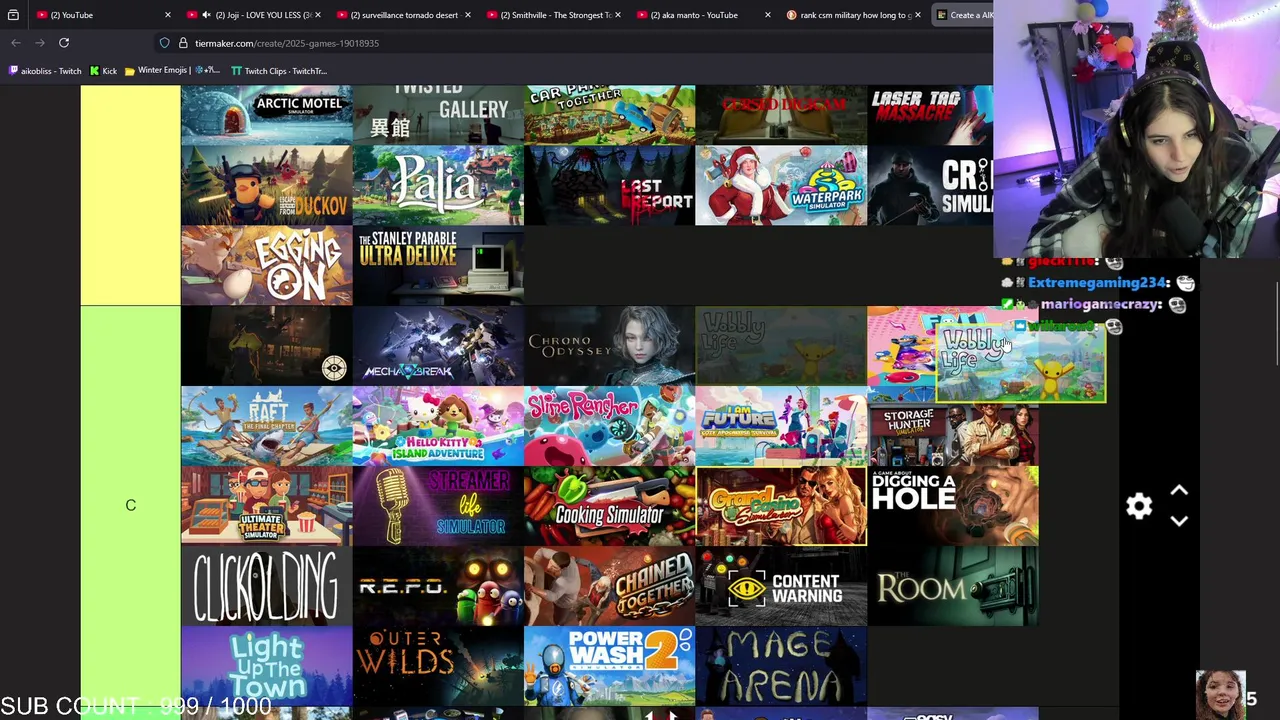
Task: Reload the TierMaker page
Action: click(64, 43)
